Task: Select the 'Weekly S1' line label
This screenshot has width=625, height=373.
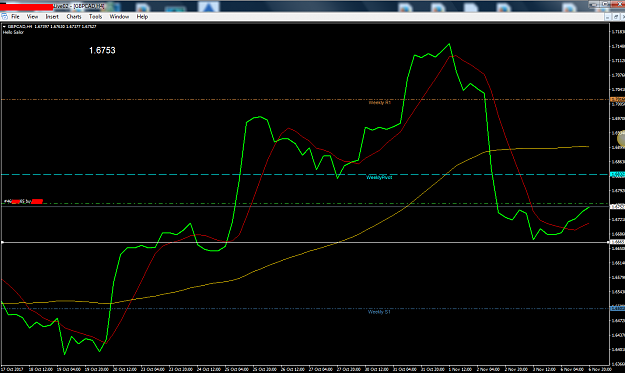Action: [379, 312]
